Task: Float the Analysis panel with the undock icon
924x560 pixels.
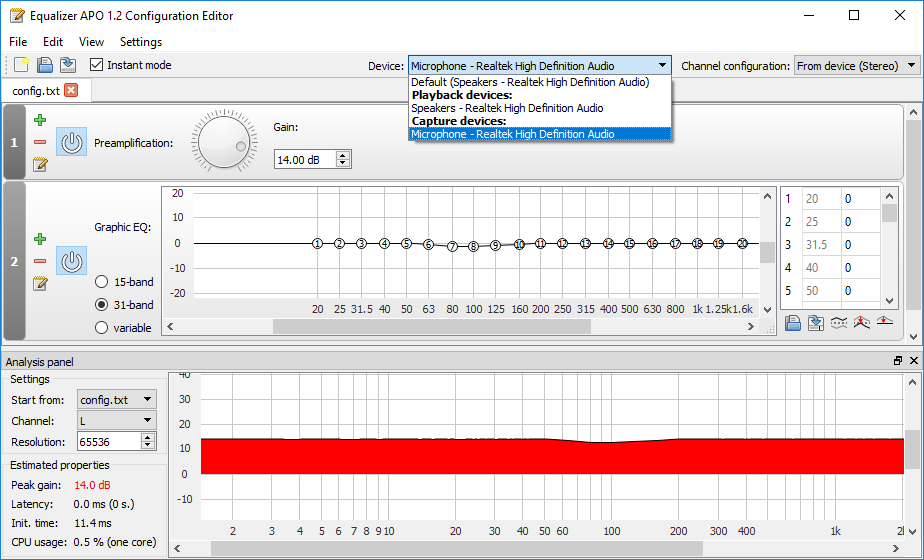Action: (x=897, y=361)
